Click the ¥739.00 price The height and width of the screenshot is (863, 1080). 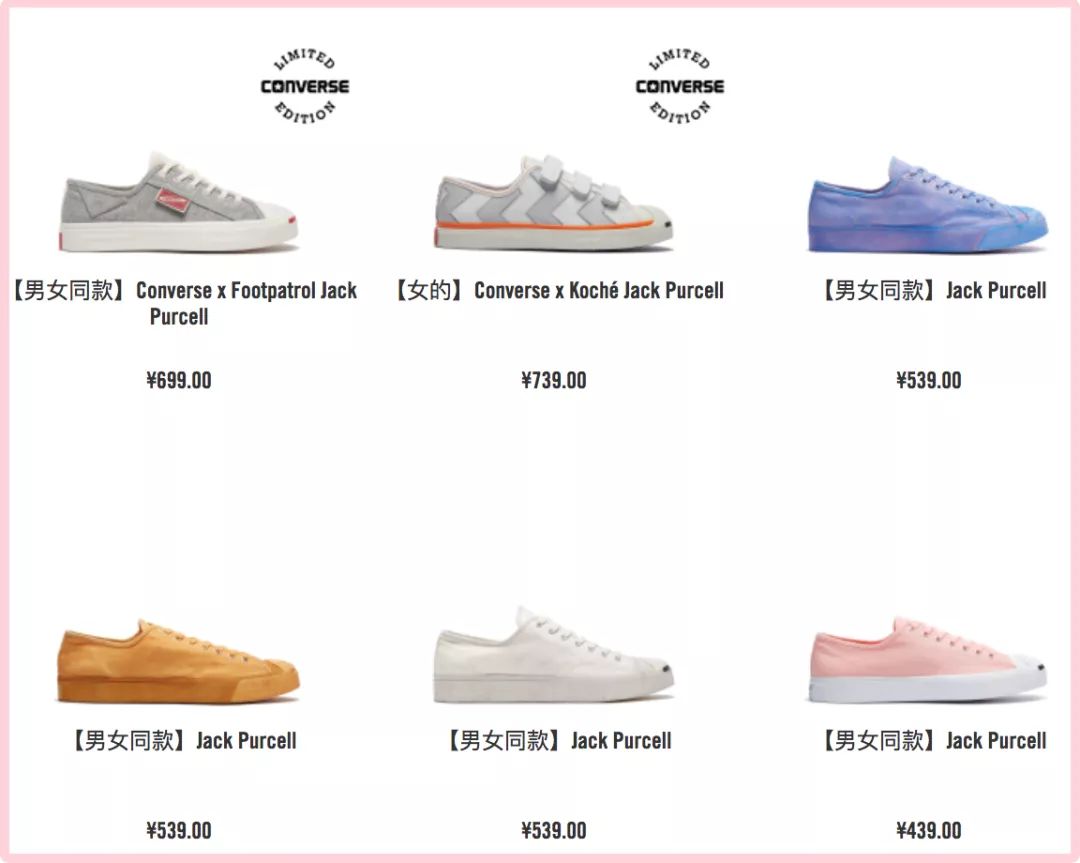[553, 380]
